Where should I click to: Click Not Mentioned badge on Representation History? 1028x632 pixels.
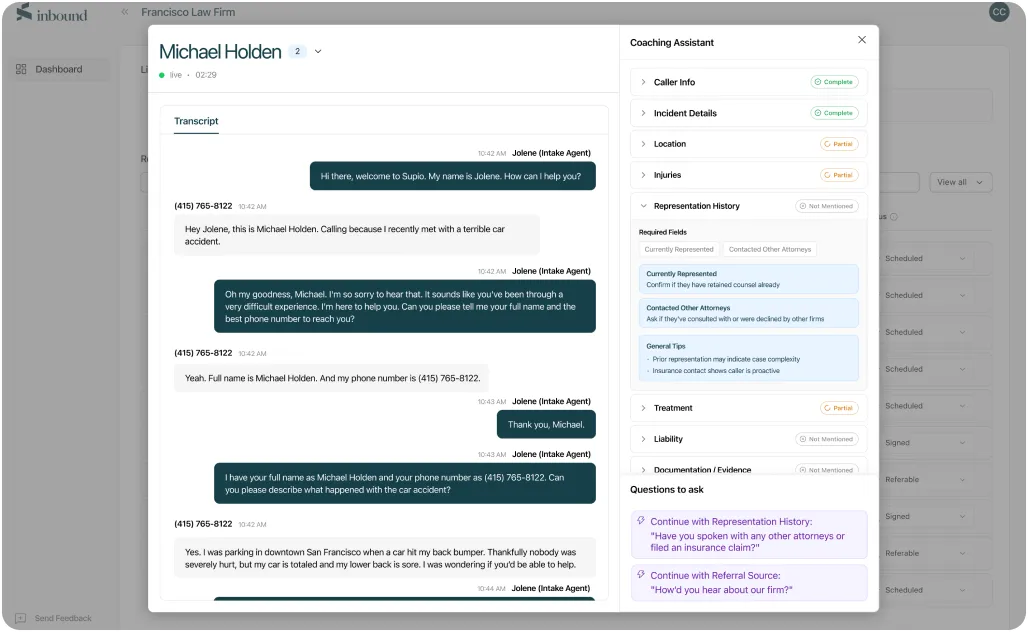point(826,206)
